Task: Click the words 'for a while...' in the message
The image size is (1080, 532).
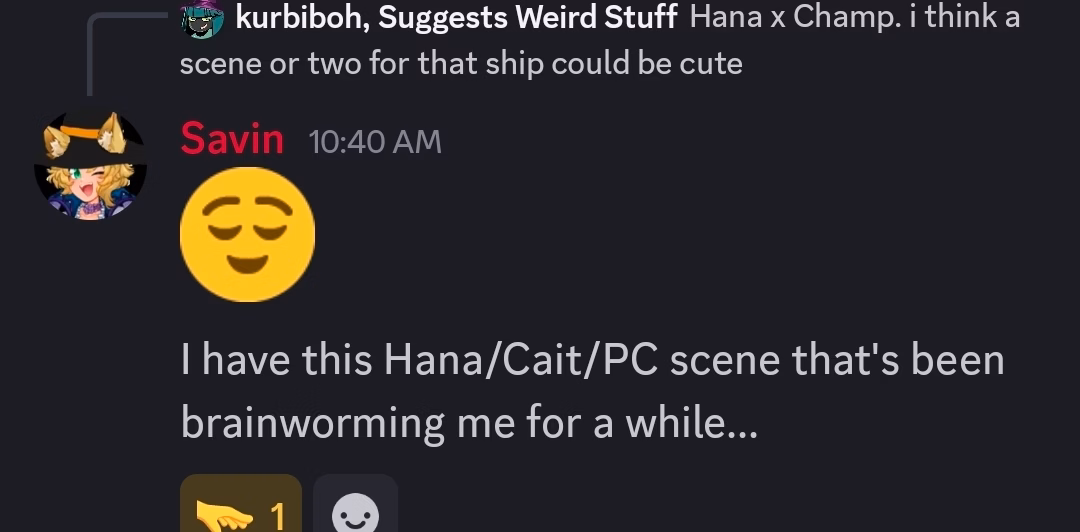Action: coord(630,424)
